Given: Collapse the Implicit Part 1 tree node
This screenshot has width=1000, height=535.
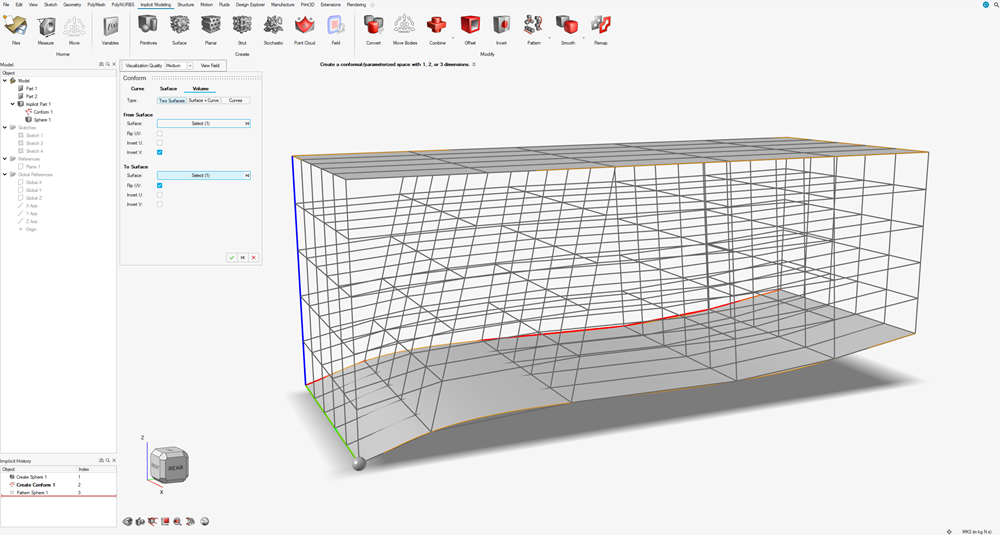Looking at the screenshot, I should (x=13, y=104).
